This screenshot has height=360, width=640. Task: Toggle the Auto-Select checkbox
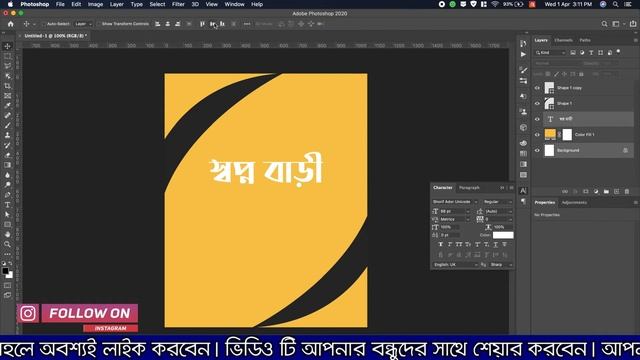point(44,24)
